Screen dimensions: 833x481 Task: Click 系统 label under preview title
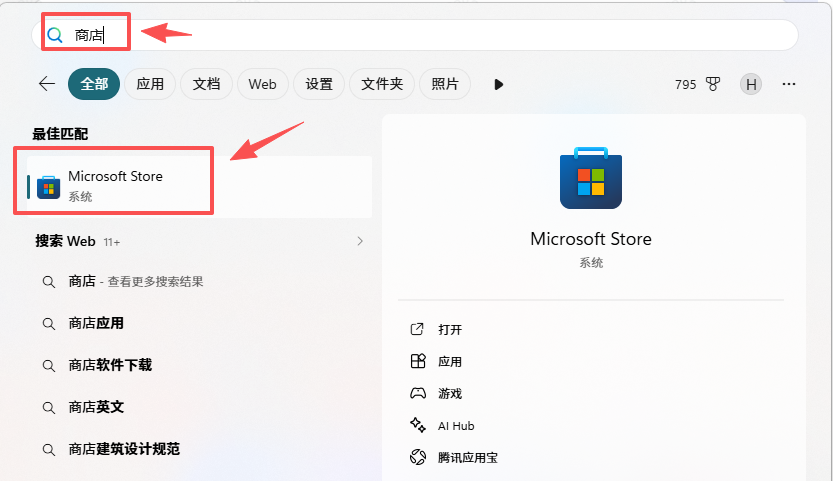(591, 263)
